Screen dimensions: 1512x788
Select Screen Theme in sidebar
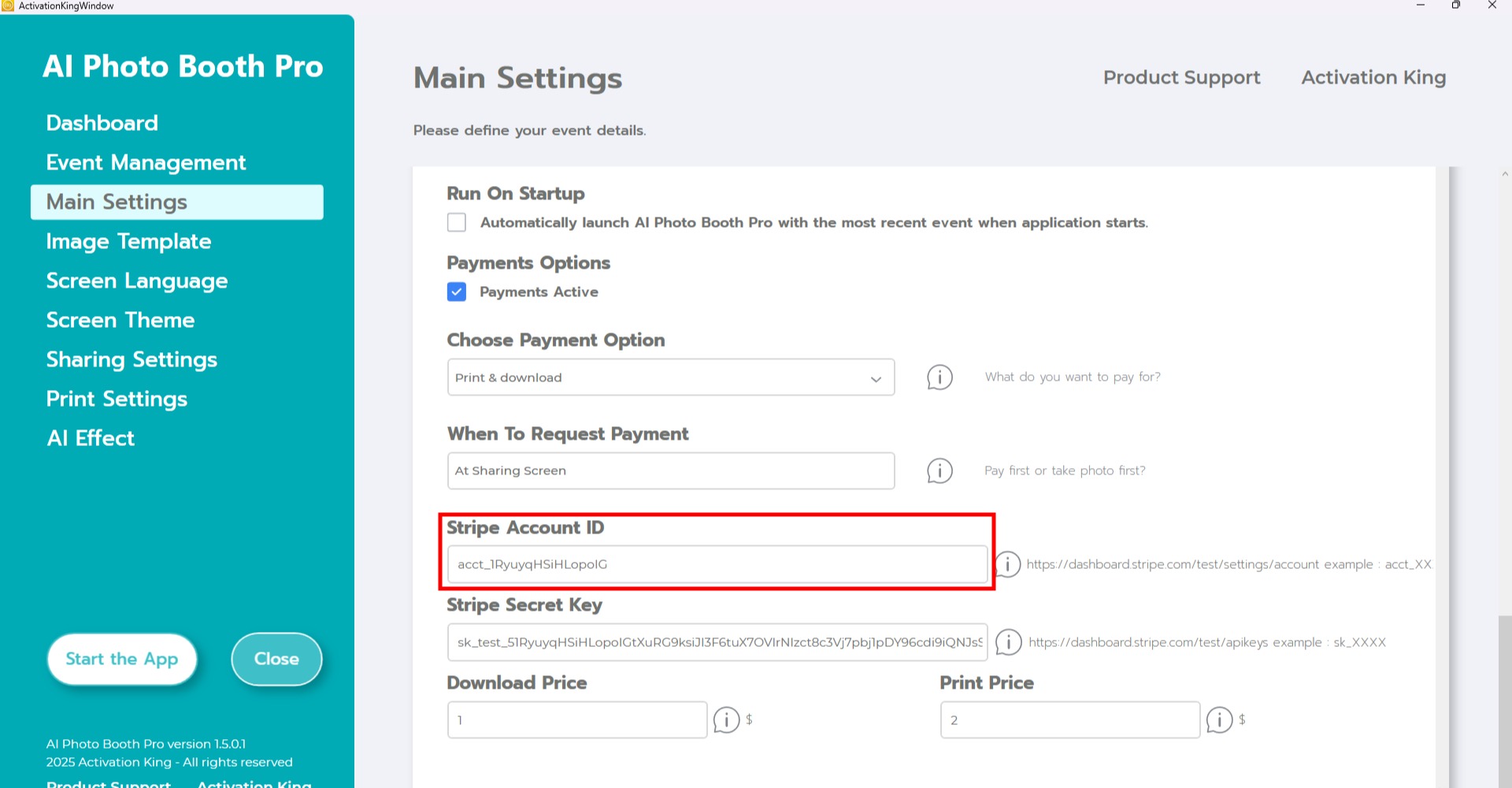(x=120, y=320)
